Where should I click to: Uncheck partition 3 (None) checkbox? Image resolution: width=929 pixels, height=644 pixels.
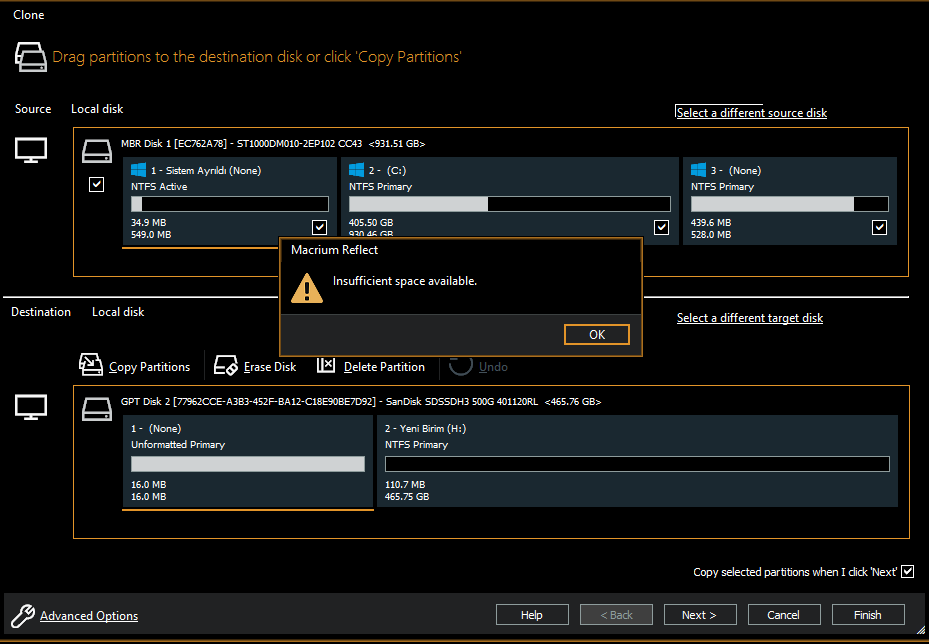879,227
